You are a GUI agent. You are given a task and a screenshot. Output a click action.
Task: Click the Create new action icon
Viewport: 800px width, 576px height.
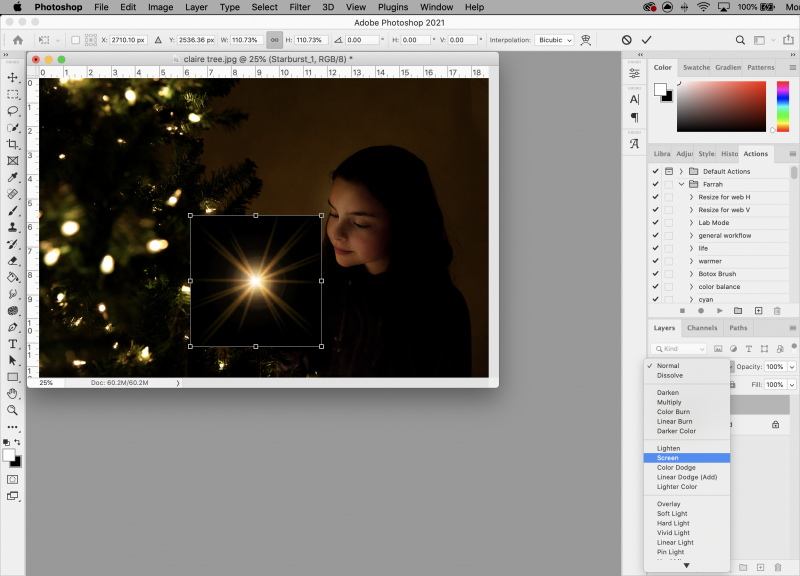(758, 311)
